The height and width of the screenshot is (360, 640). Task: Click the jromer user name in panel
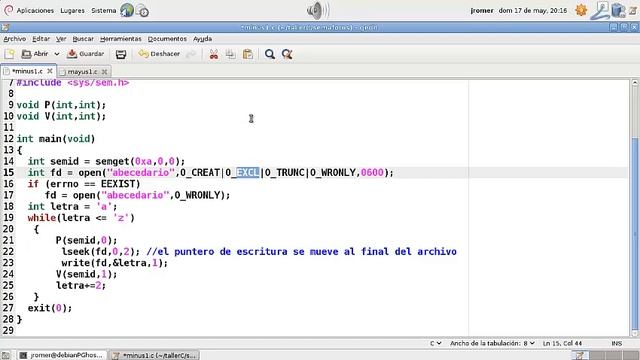(482, 10)
